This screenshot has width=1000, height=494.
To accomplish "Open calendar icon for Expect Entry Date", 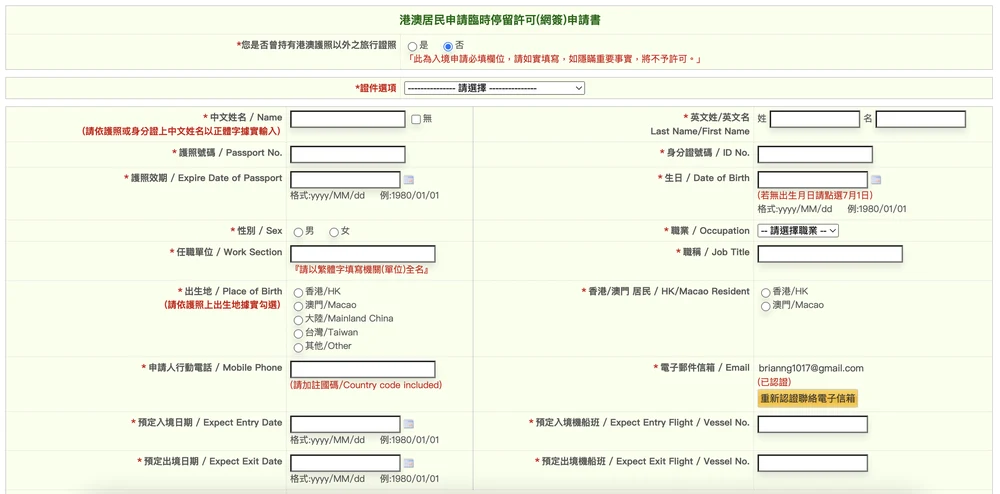I will 408,424.
